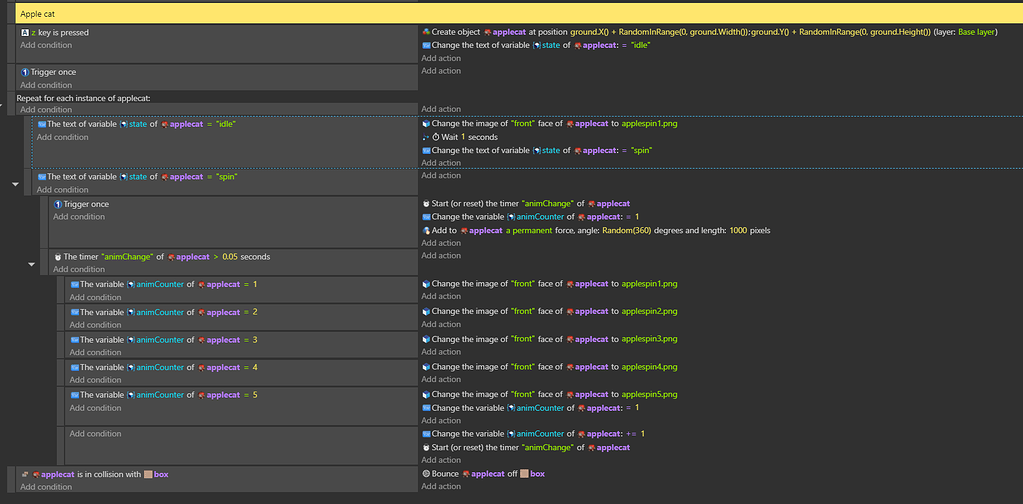Click Add condition under z key is pressed
The height and width of the screenshot is (504, 1023).
(46, 45)
